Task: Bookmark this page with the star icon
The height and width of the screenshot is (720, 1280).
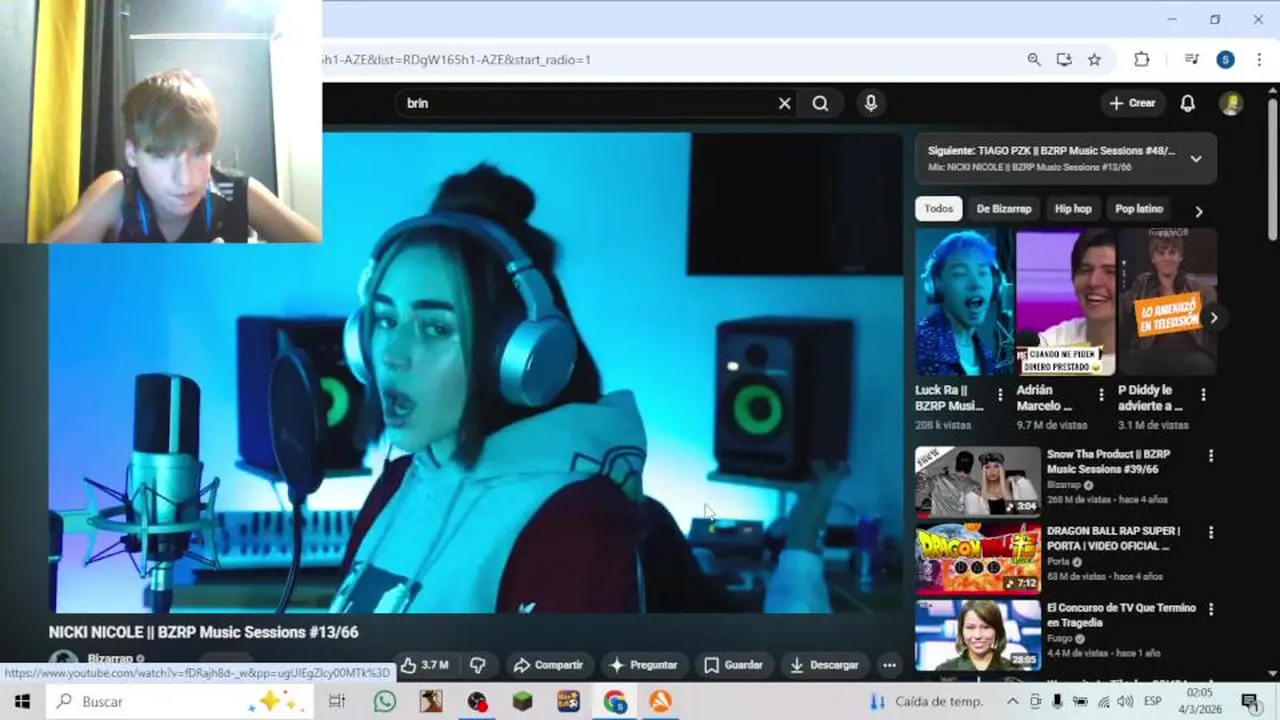Action: [1094, 60]
